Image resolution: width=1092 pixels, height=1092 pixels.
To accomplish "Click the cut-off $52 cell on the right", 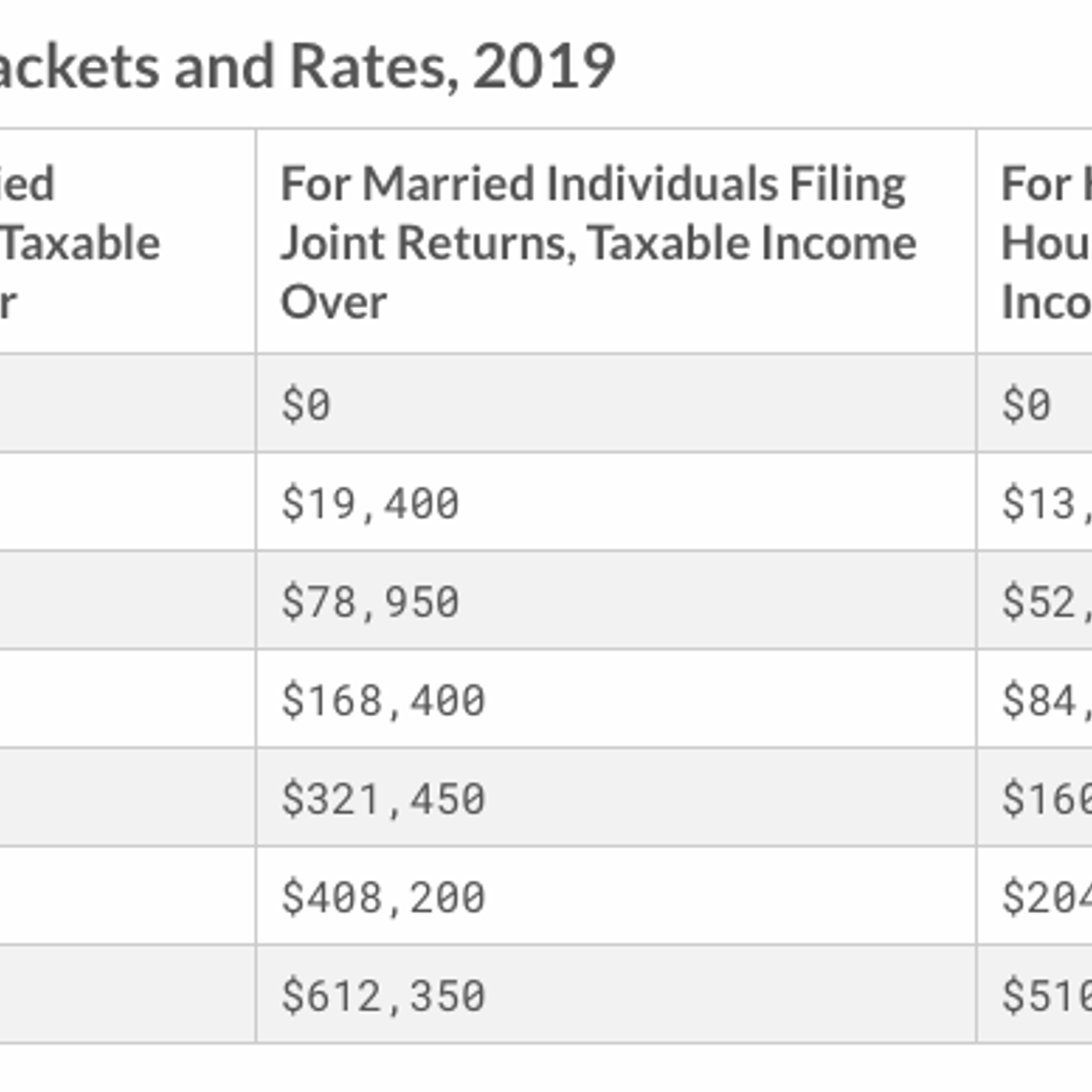I will 1044,601.
